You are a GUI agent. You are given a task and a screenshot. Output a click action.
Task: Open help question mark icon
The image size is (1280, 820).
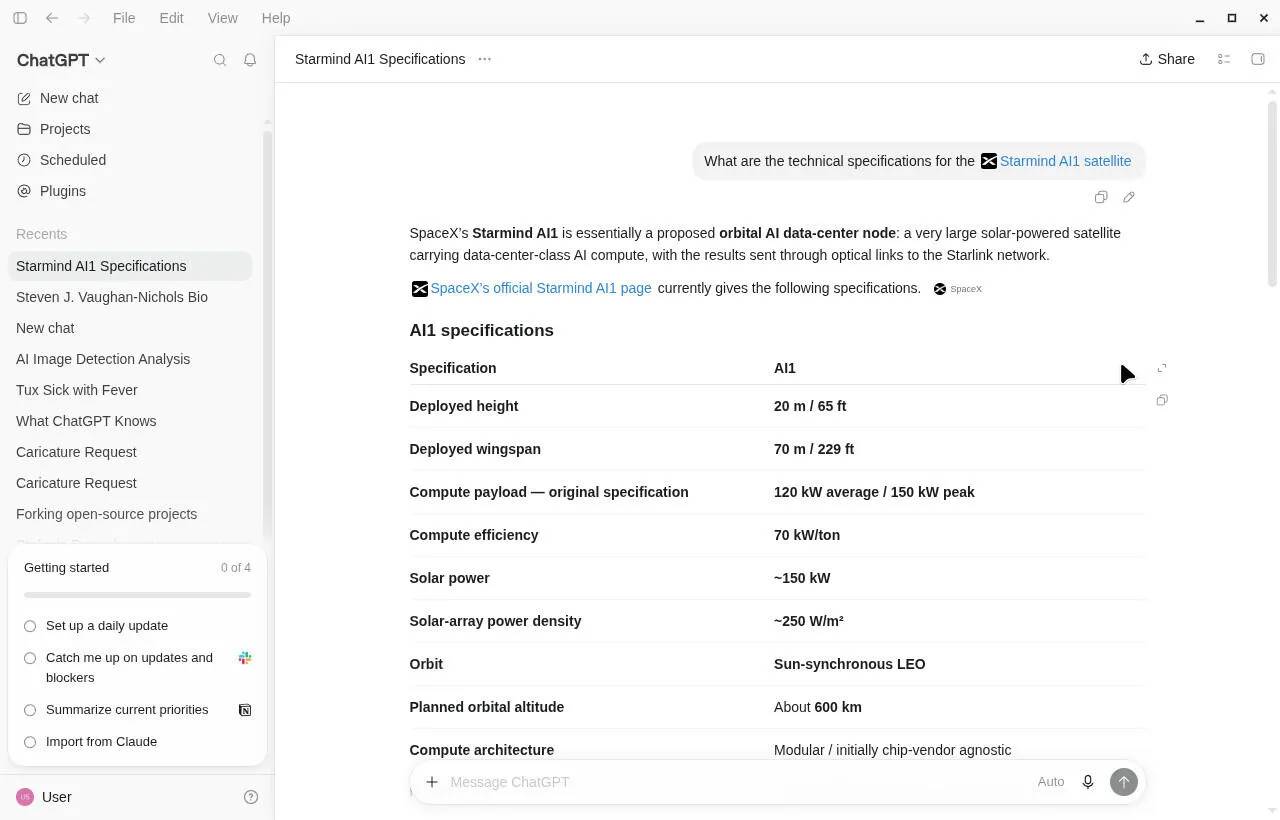pyautogui.click(x=251, y=797)
